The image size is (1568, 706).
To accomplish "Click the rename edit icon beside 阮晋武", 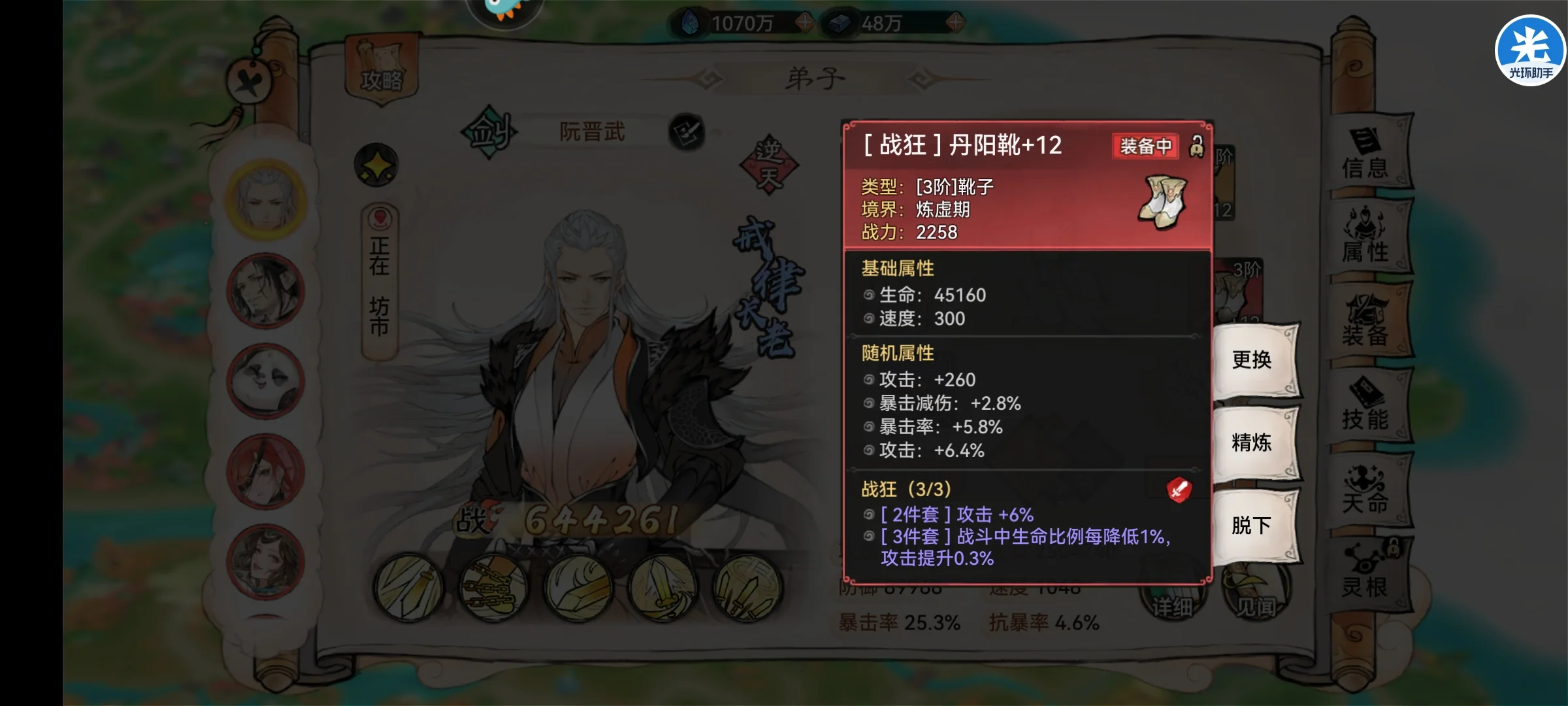I will (x=686, y=132).
